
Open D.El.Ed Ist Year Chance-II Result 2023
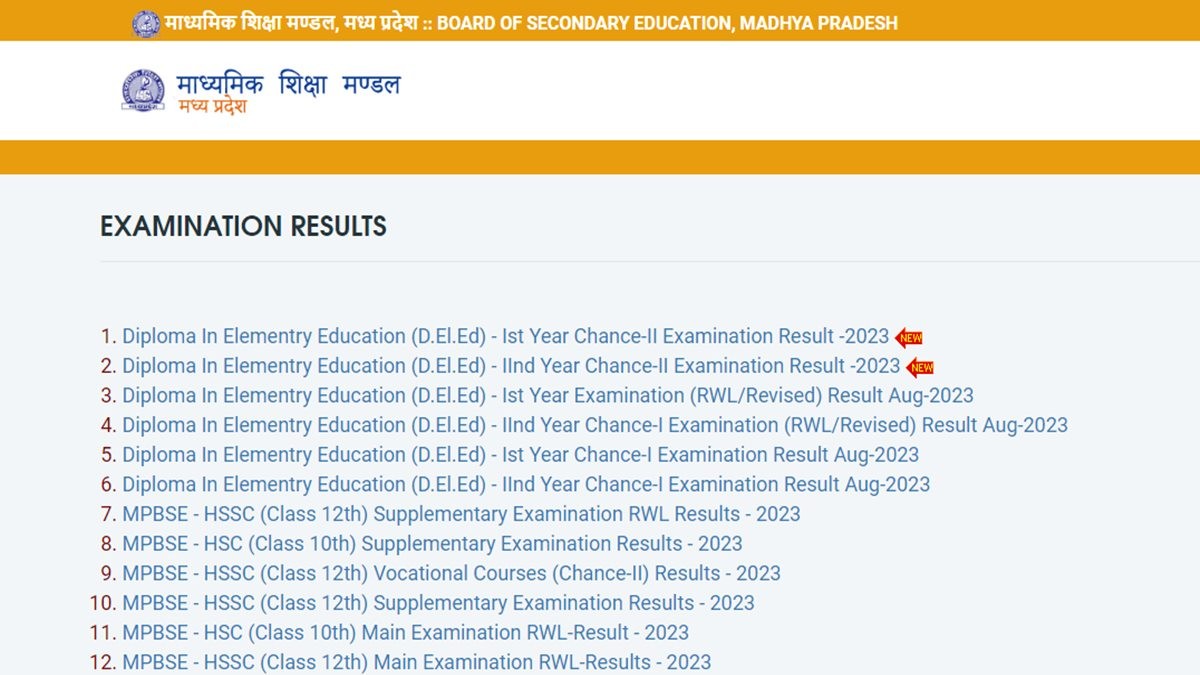click(x=505, y=336)
